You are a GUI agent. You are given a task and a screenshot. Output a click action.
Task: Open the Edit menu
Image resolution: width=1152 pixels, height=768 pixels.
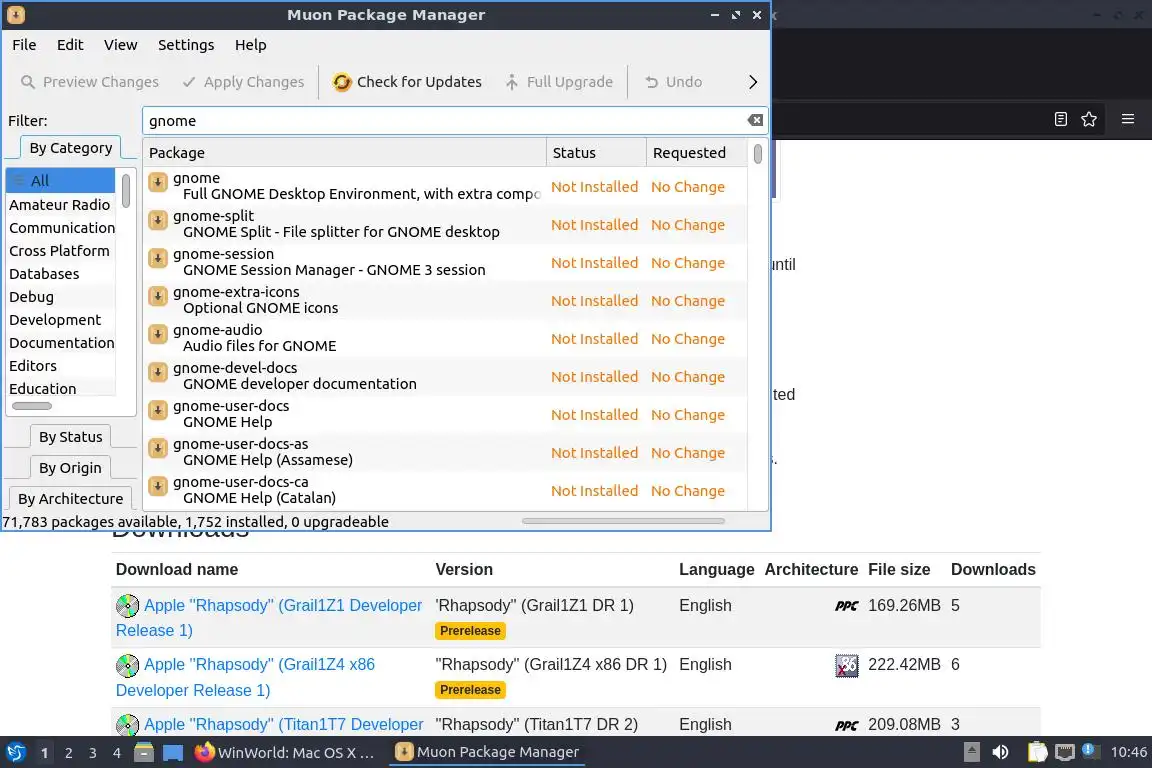point(71,45)
